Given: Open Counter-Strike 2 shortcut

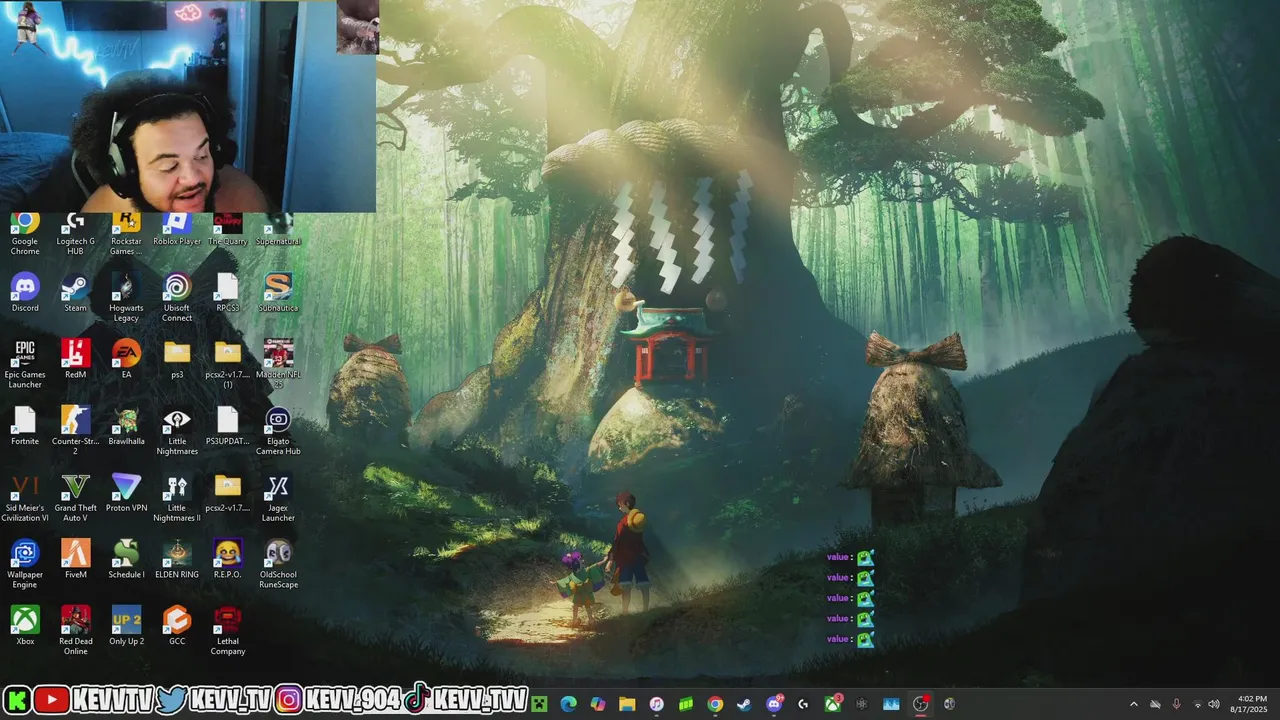Looking at the screenshot, I should pyautogui.click(x=75, y=431).
